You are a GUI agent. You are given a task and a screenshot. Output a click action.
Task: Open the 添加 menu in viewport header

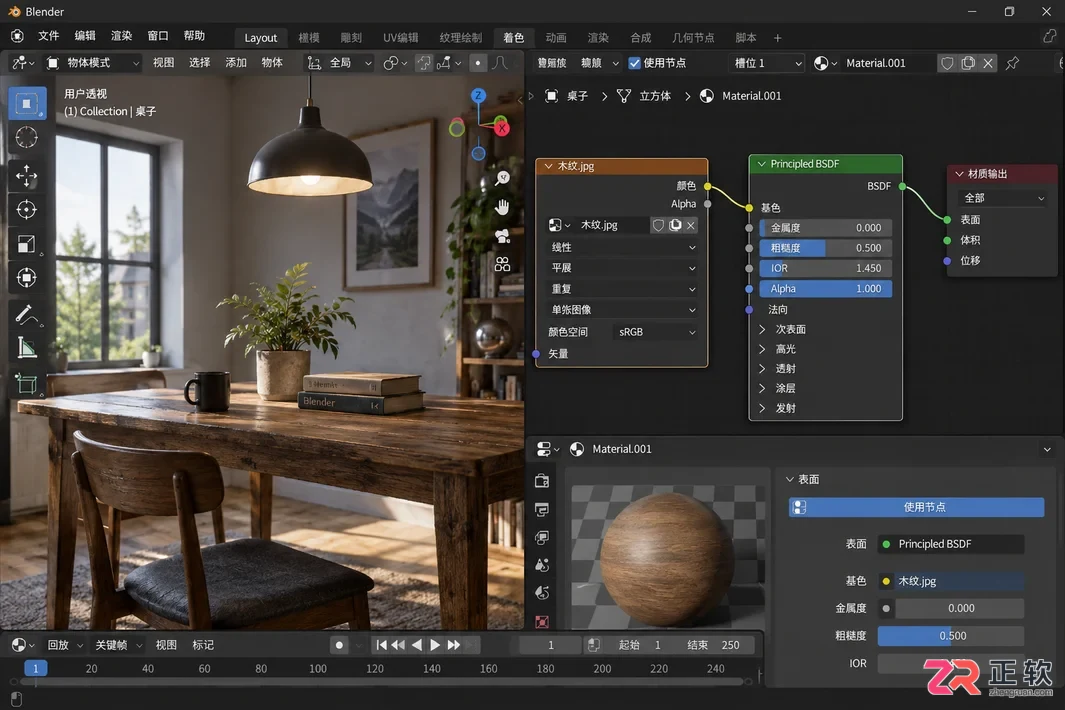236,63
